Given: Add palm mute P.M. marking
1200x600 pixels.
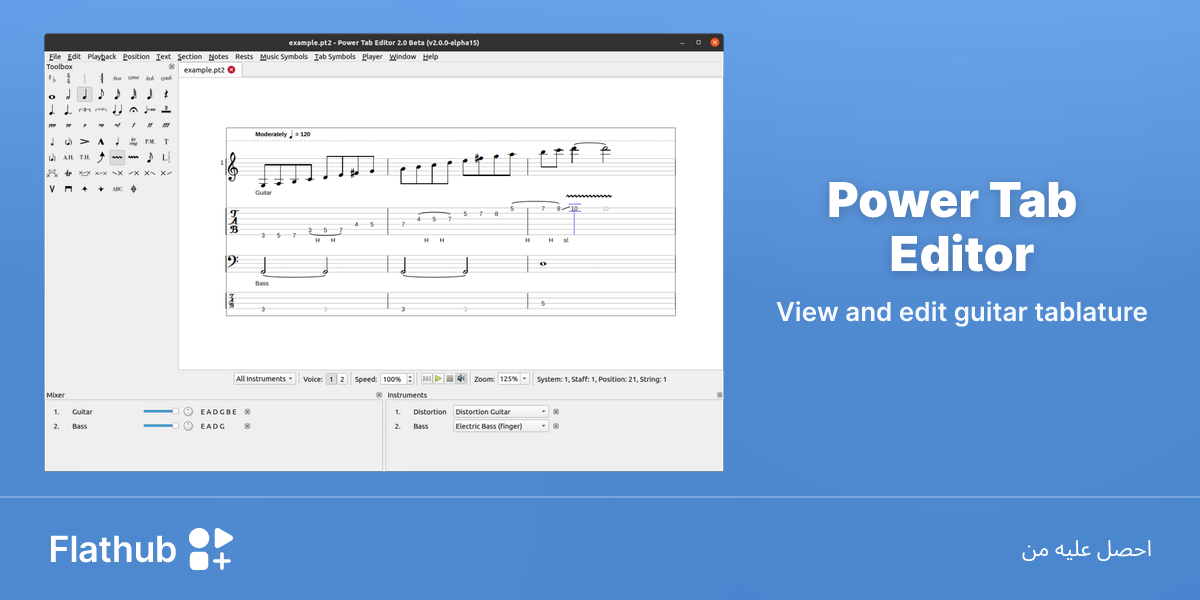Looking at the screenshot, I should point(149,142).
